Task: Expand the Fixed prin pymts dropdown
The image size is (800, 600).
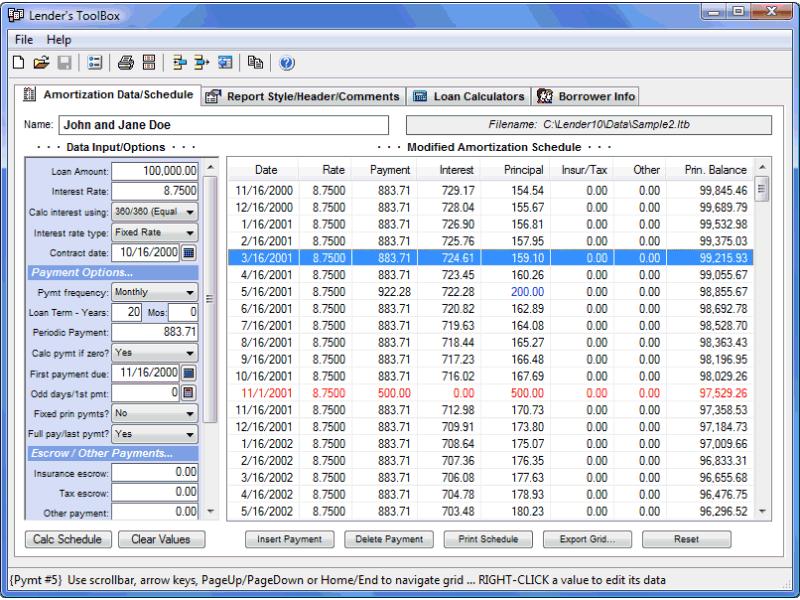Action: point(190,414)
